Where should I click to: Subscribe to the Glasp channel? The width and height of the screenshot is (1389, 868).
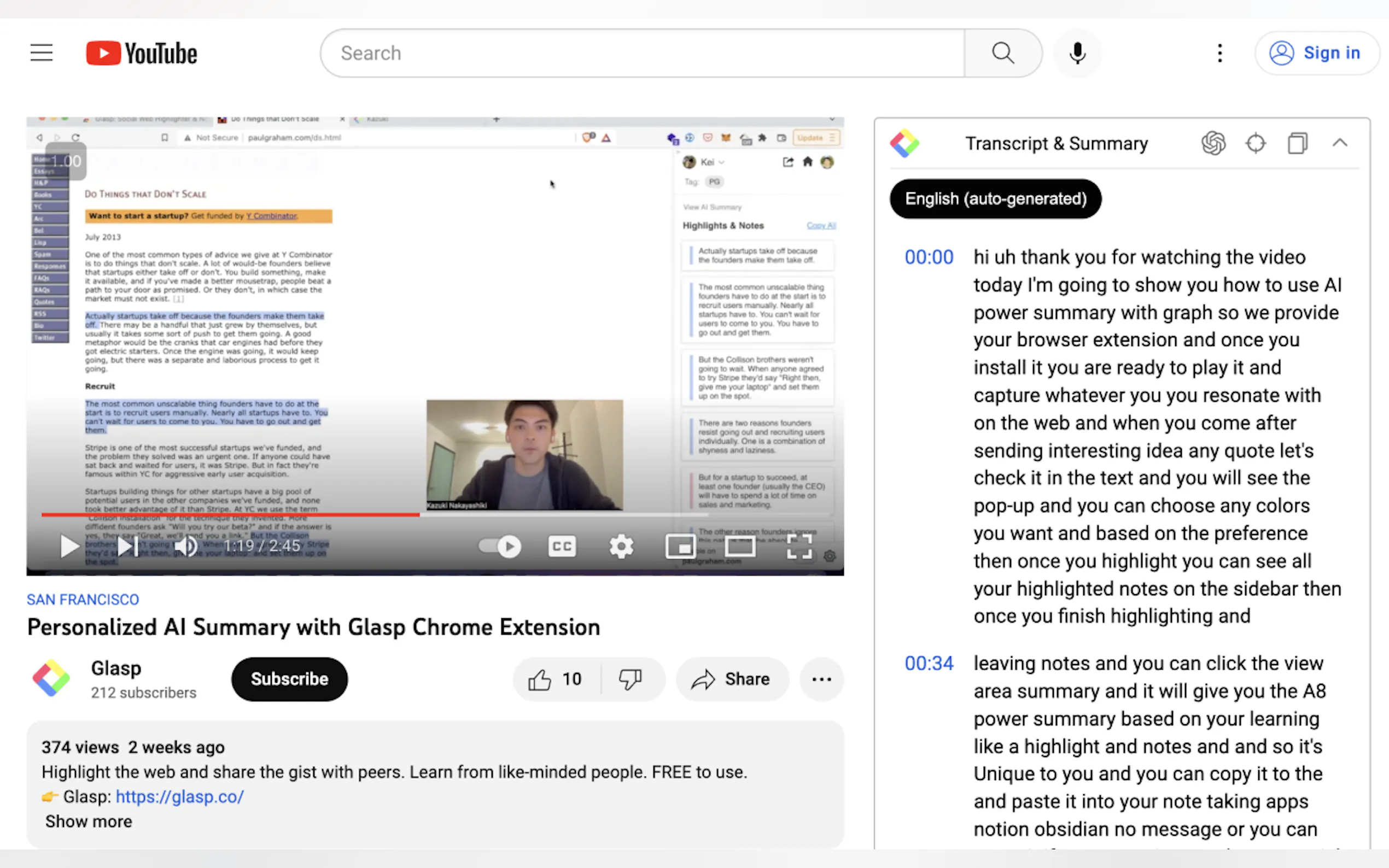pos(289,679)
